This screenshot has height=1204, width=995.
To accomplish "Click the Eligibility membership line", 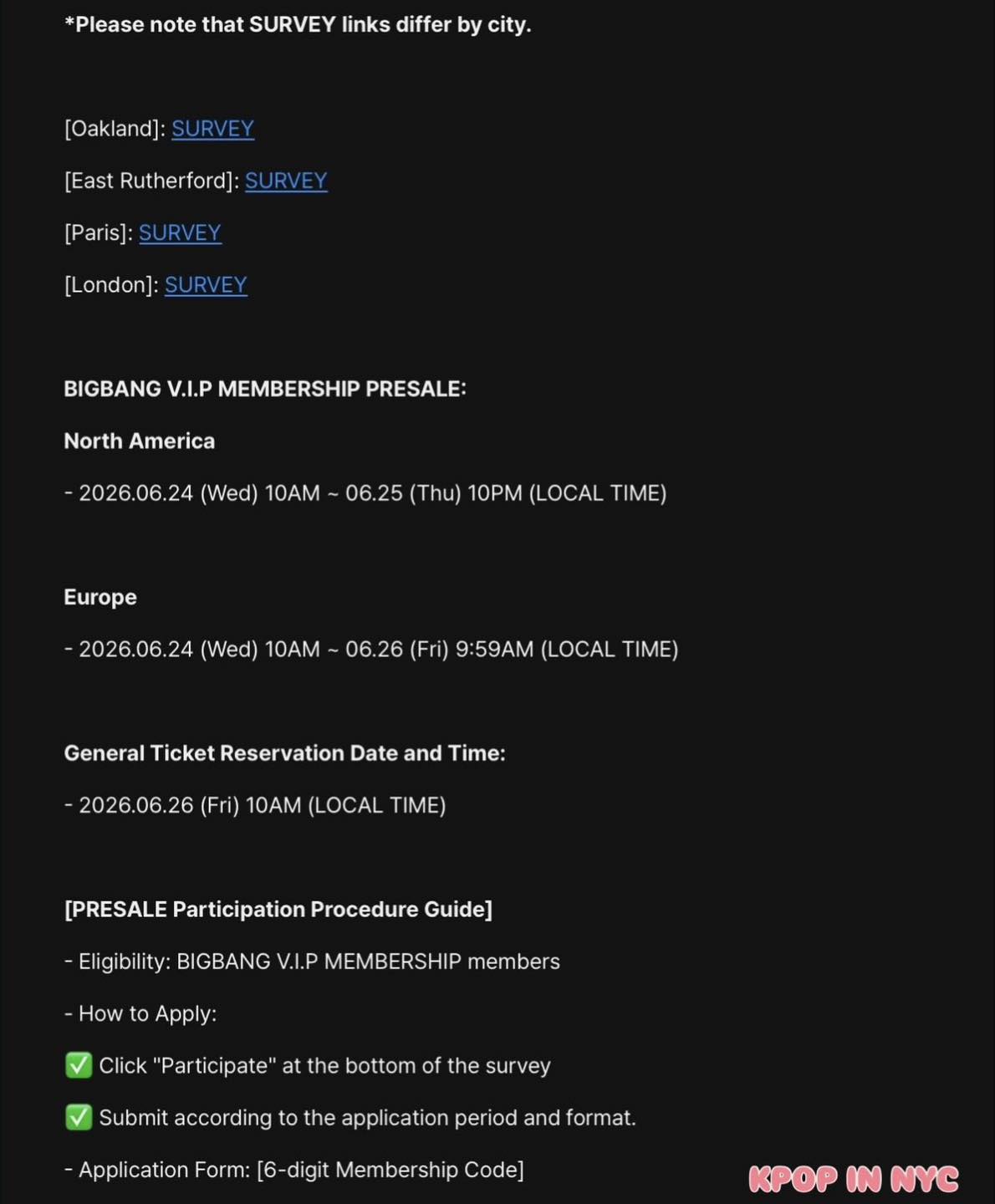I will click(312, 962).
